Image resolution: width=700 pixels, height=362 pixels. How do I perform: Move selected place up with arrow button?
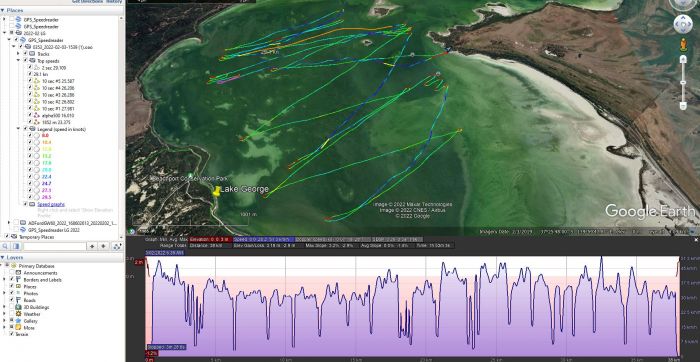coord(92,246)
